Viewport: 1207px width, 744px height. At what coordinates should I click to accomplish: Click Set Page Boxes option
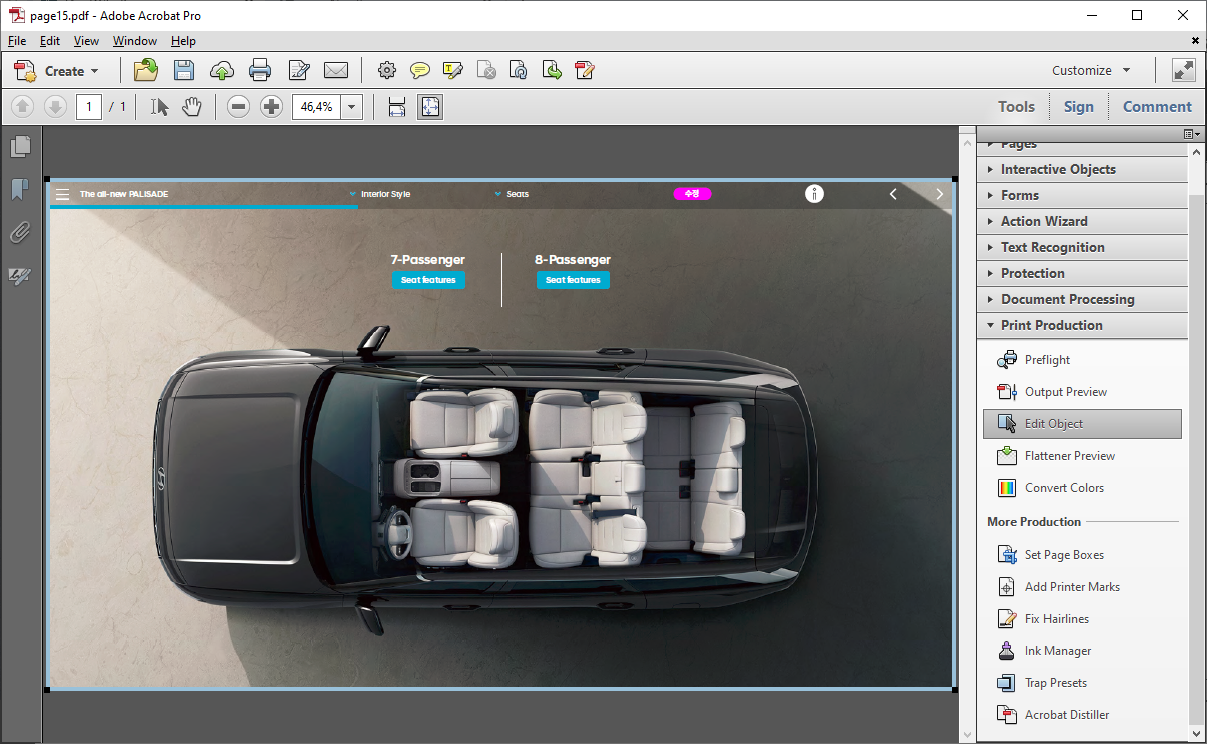(1064, 555)
